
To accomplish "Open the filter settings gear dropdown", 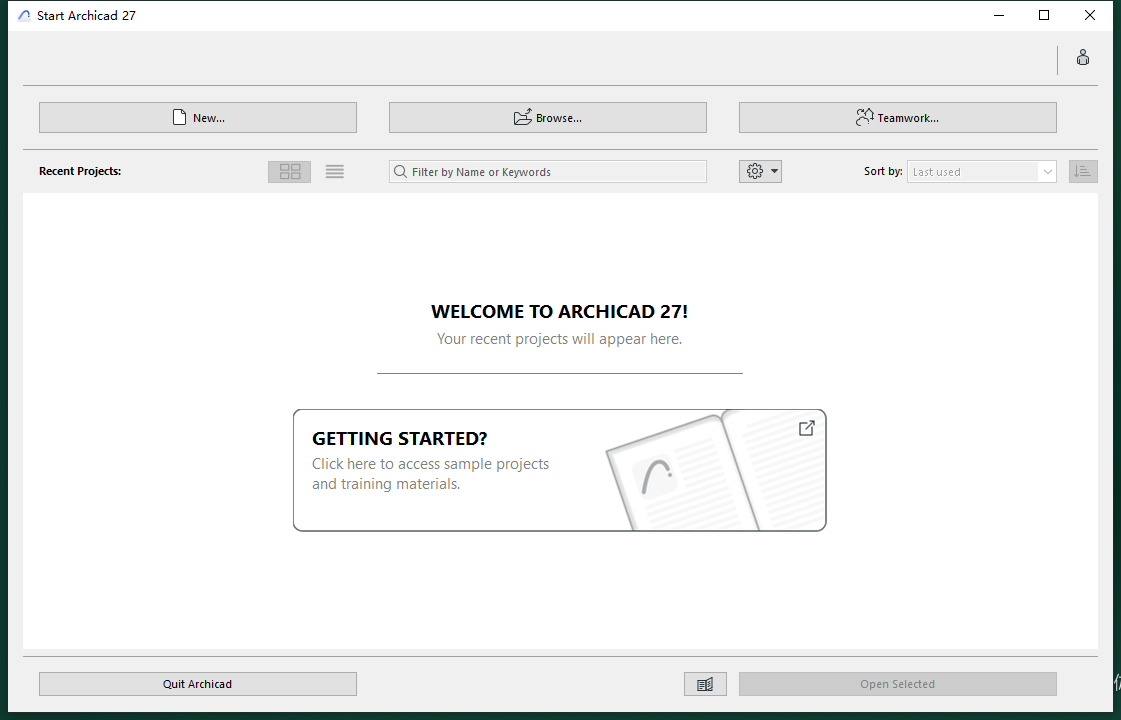I will 754,171.
